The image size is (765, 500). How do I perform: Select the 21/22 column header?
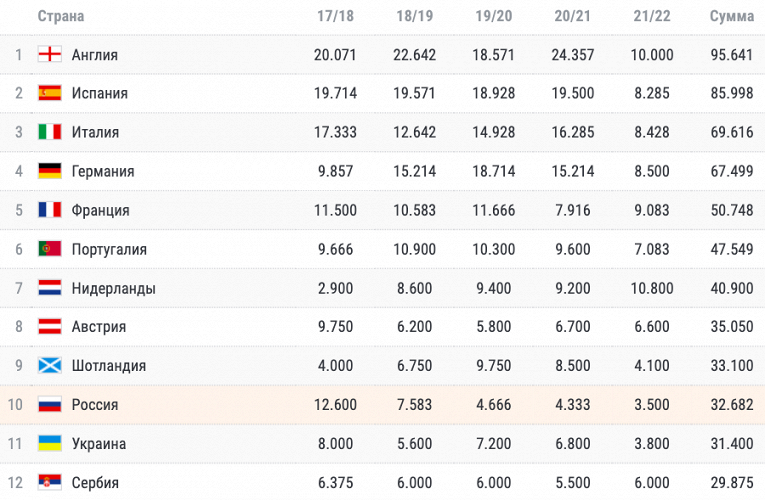tap(652, 16)
